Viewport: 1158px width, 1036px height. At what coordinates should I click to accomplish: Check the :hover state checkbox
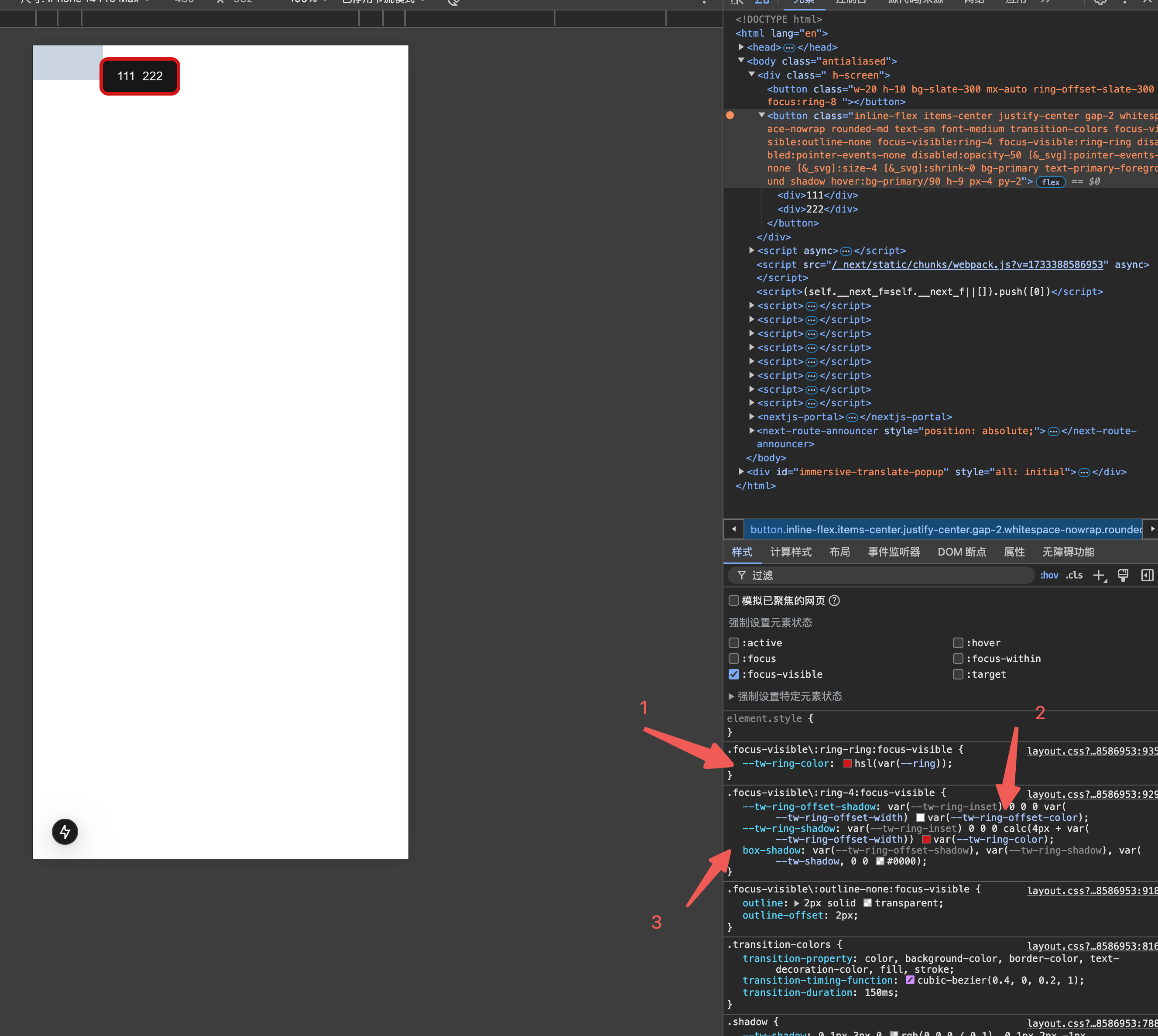point(958,643)
